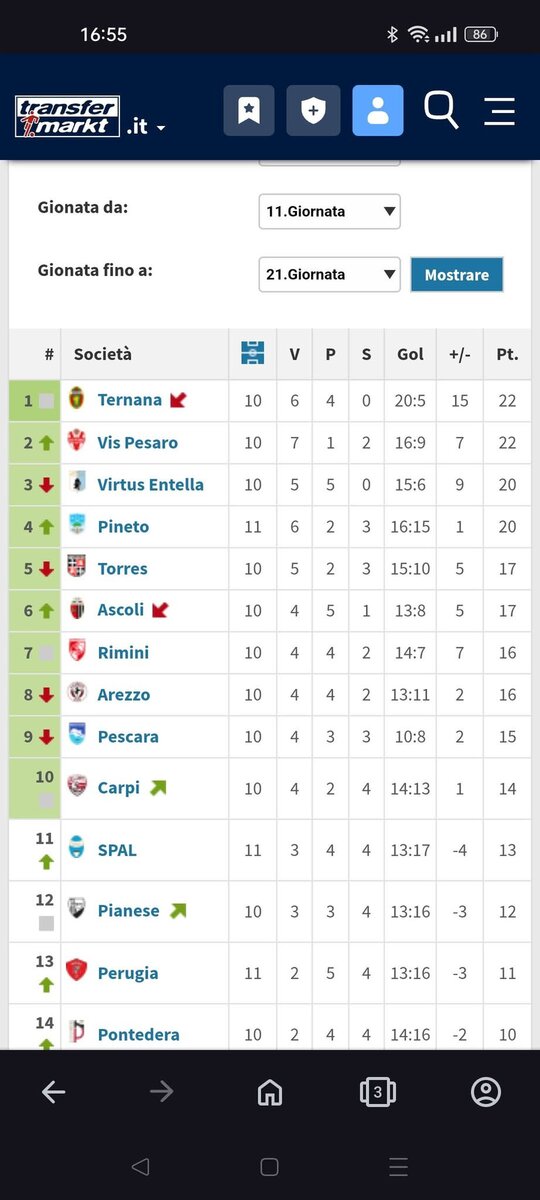540x1200 pixels.
Task: Click the Mostrare button
Action: 457,274
